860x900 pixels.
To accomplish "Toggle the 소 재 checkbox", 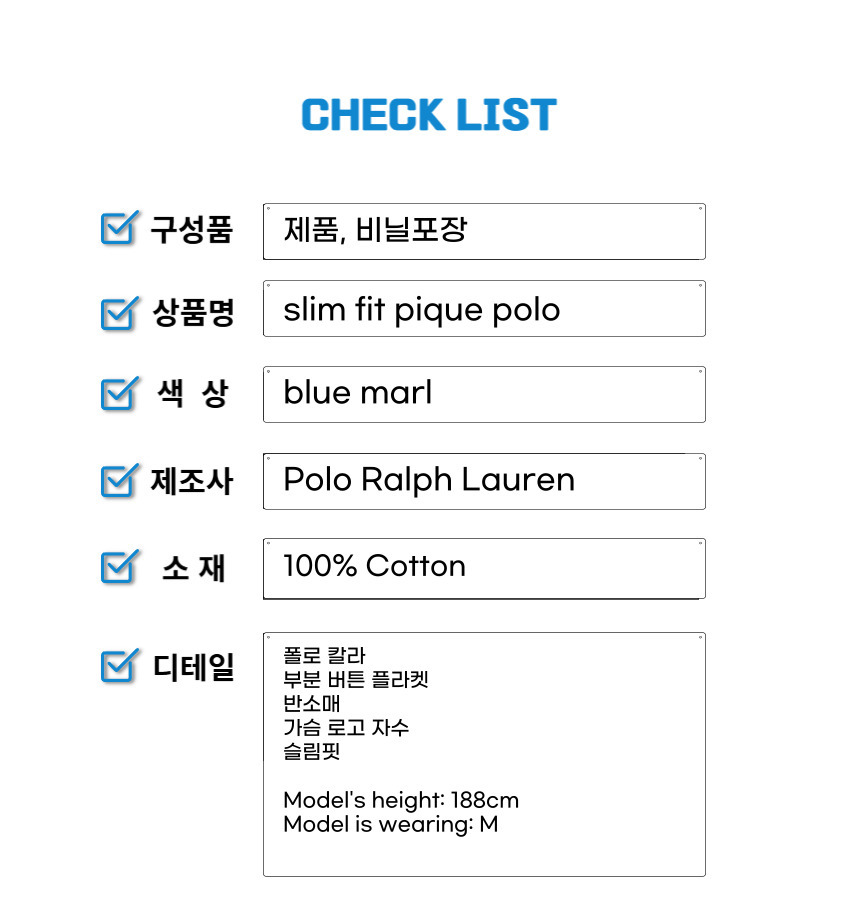I will pyautogui.click(x=119, y=567).
